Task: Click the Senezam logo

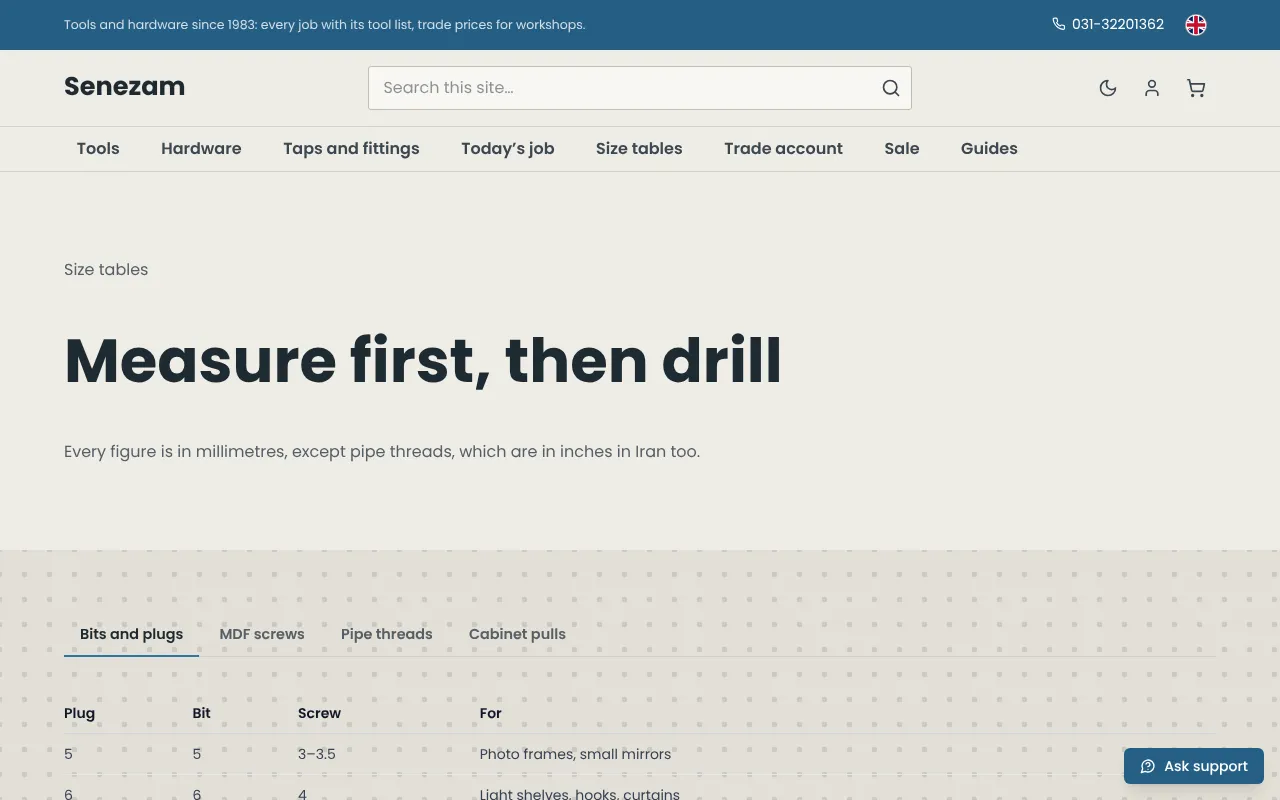Action: click(124, 87)
